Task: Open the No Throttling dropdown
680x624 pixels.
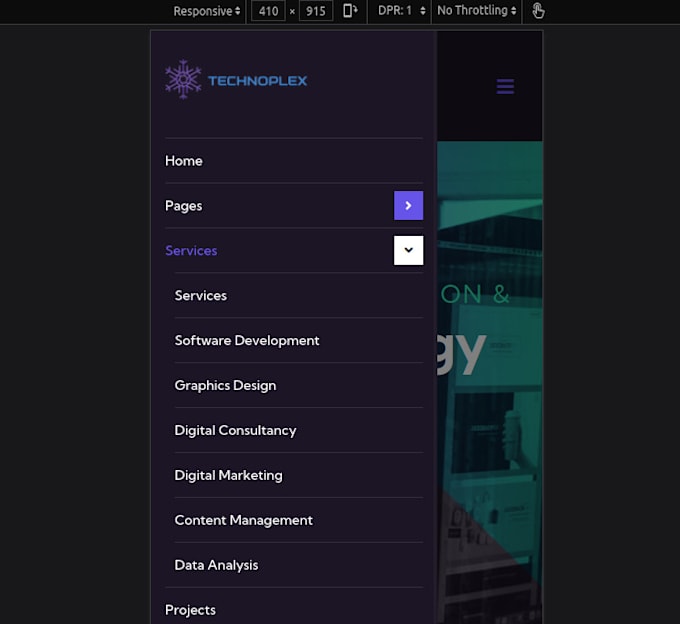Action: [x=477, y=11]
